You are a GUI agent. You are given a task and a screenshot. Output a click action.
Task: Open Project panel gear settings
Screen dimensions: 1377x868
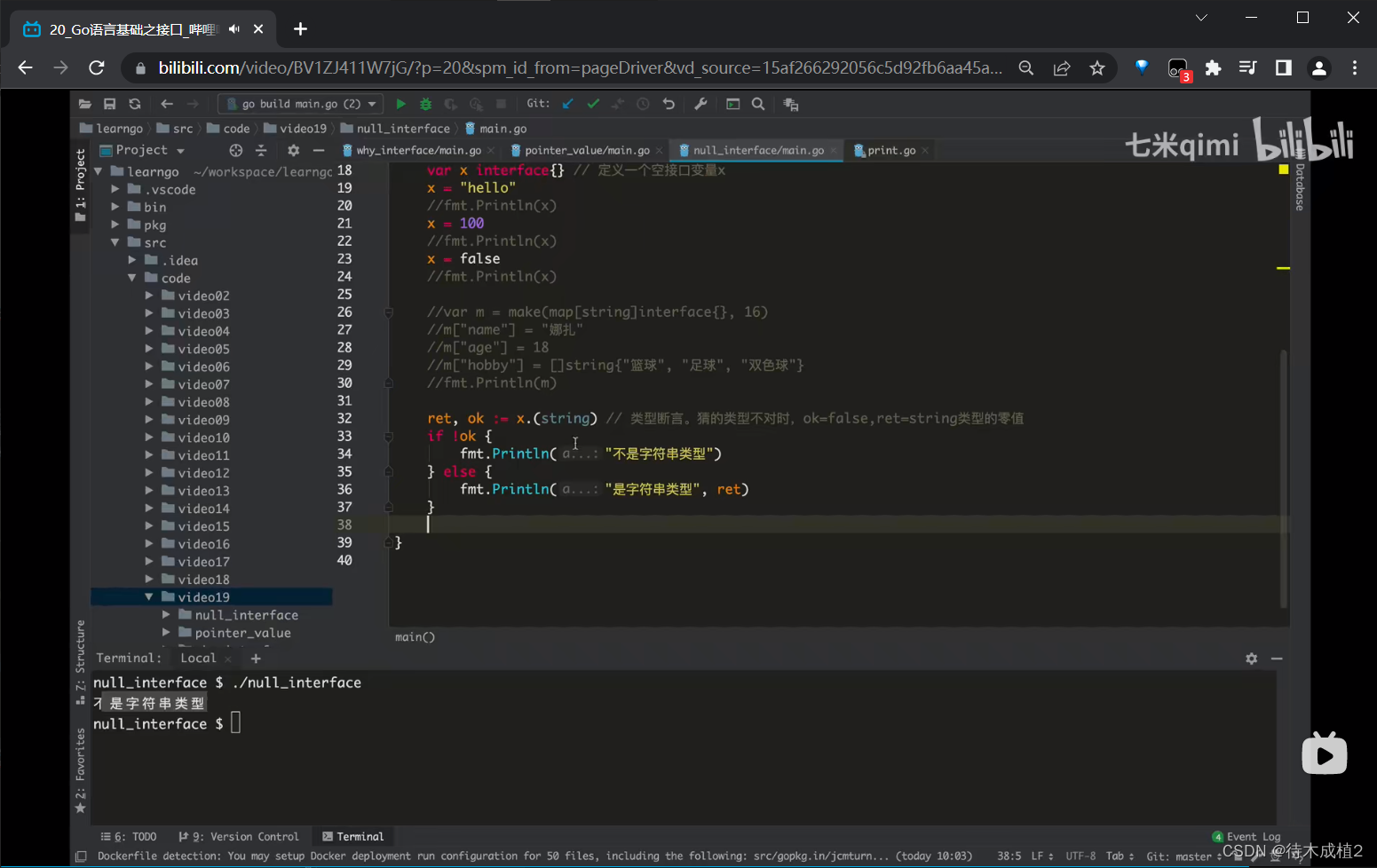click(294, 150)
